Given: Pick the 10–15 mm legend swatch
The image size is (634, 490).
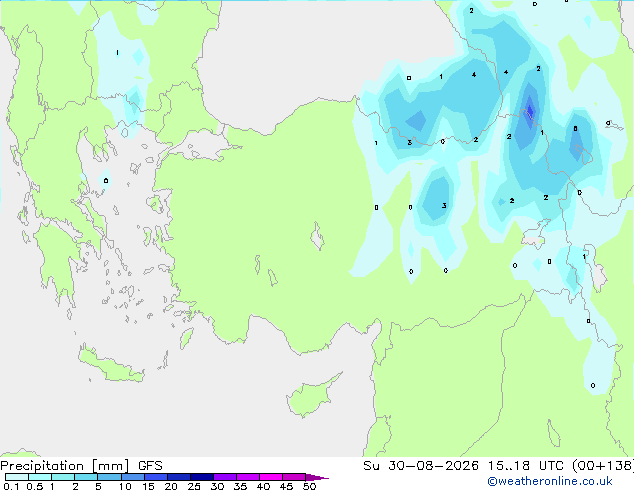Looking at the screenshot, I should coord(132,477).
